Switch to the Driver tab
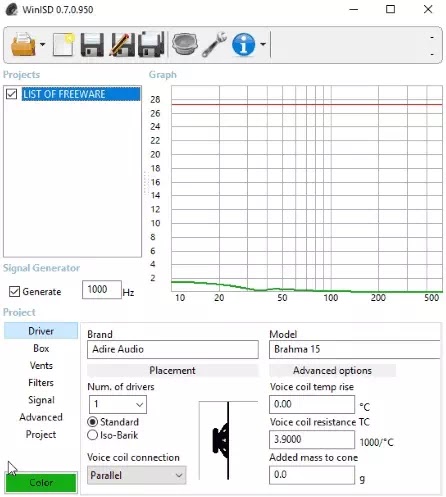The image size is (446, 497). coord(41,331)
